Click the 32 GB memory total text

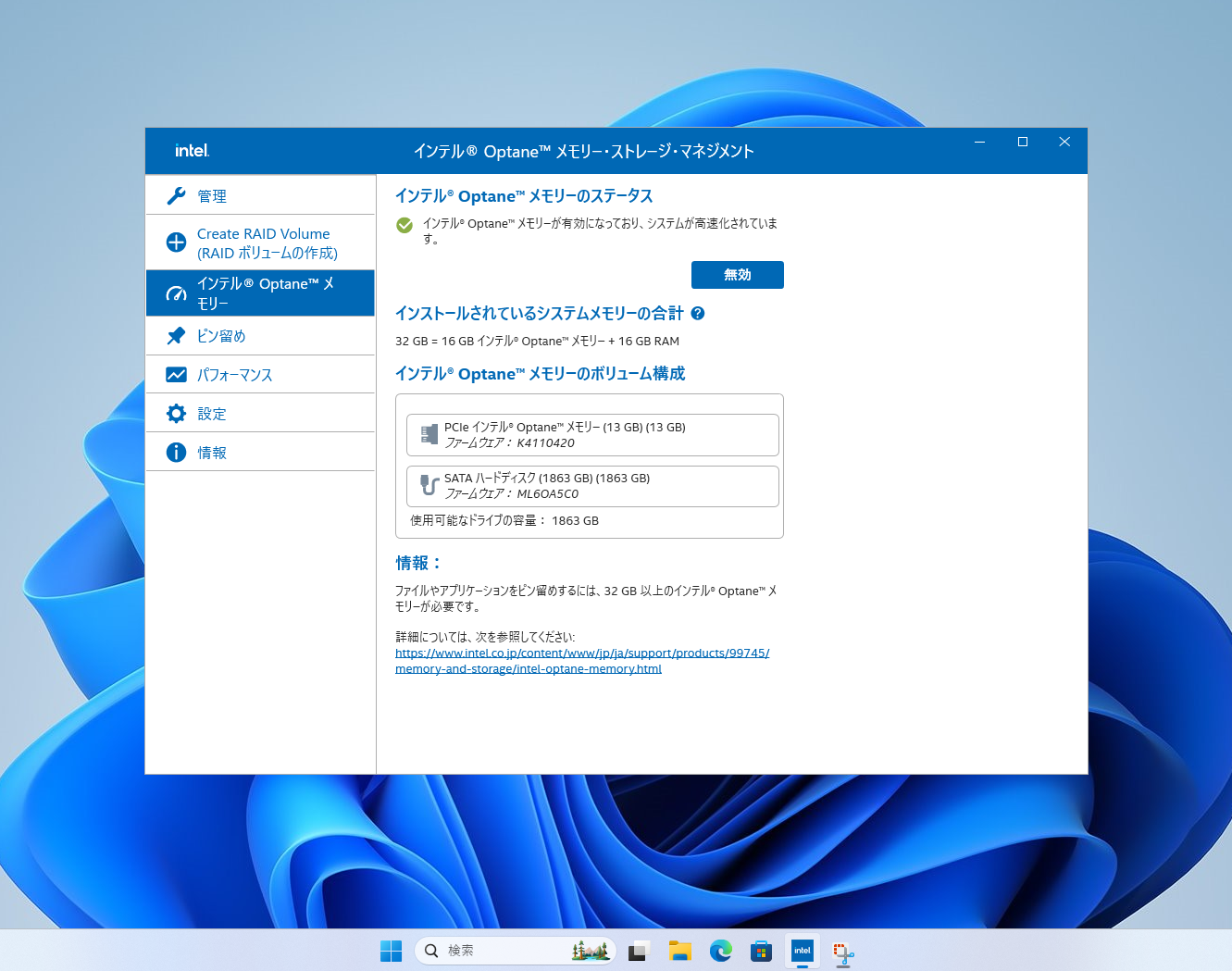537,341
